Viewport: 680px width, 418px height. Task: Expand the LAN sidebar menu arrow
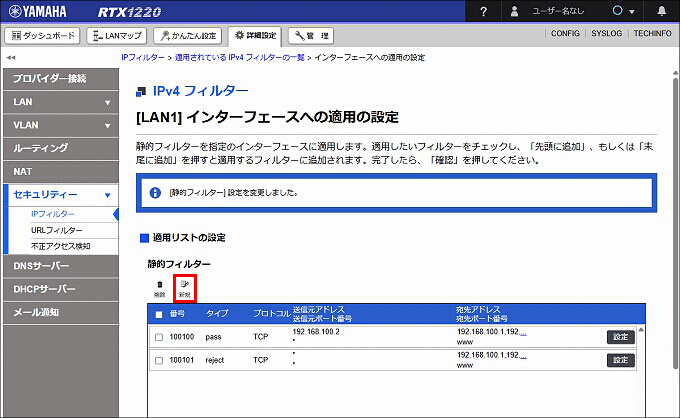click(108, 103)
